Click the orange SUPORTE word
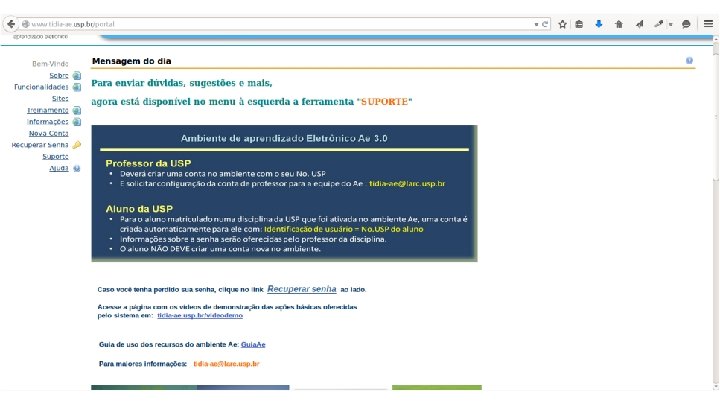 coord(384,101)
